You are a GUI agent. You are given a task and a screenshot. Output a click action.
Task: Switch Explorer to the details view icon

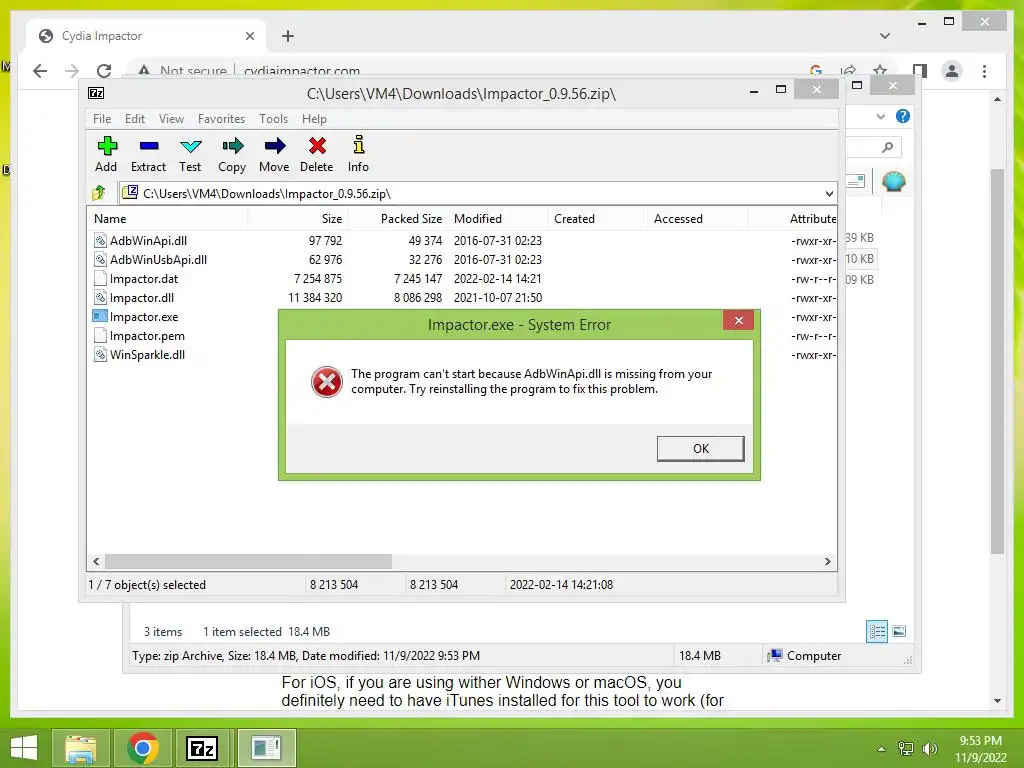(876, 631)
